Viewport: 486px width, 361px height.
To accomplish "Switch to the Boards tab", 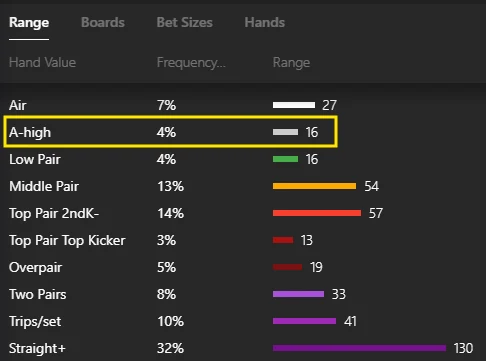I will click(103, 22).
